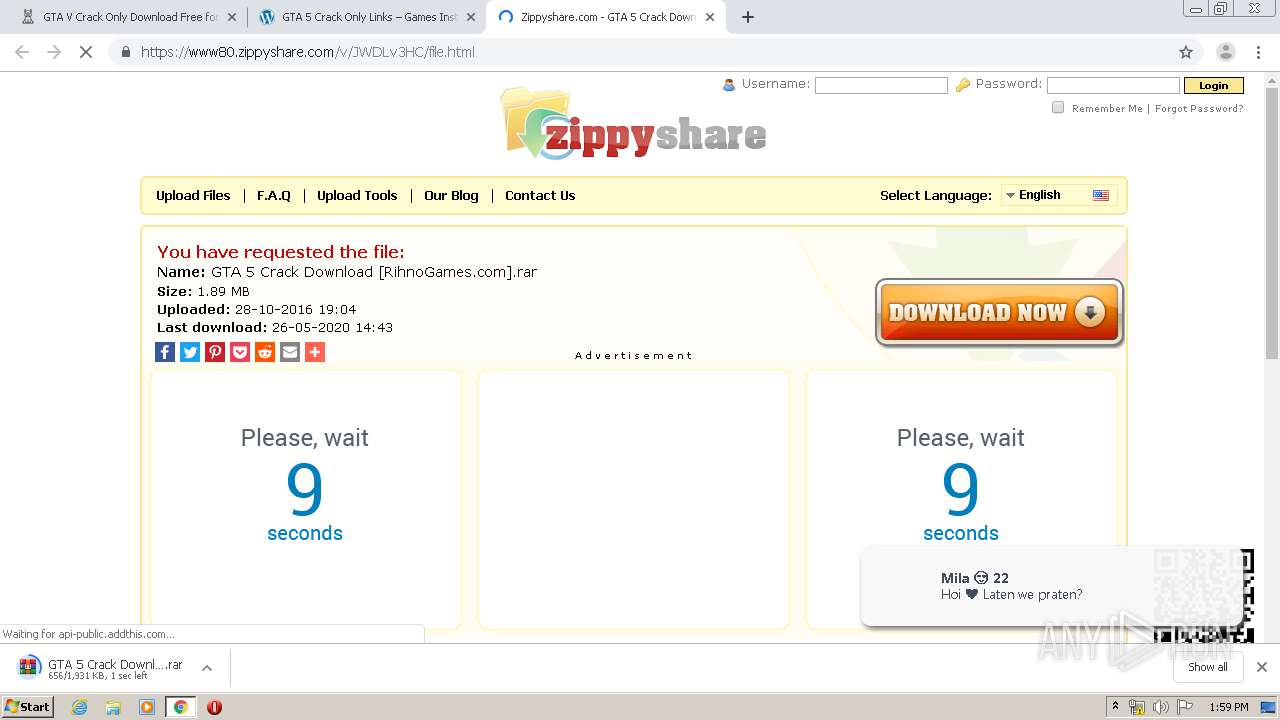
Task: Open Our Blog link
Action: click(451, 195)
